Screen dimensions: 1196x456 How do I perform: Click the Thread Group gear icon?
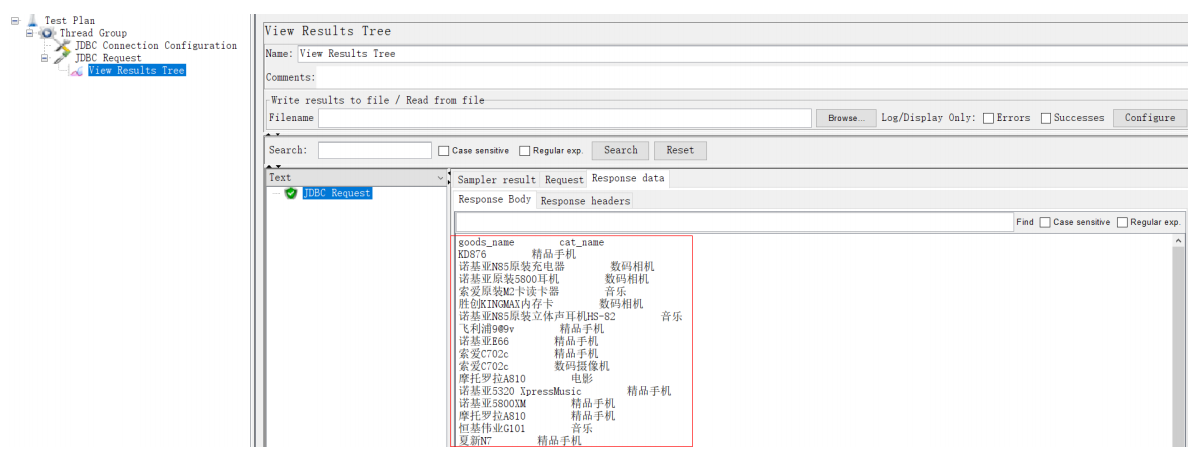47,34
